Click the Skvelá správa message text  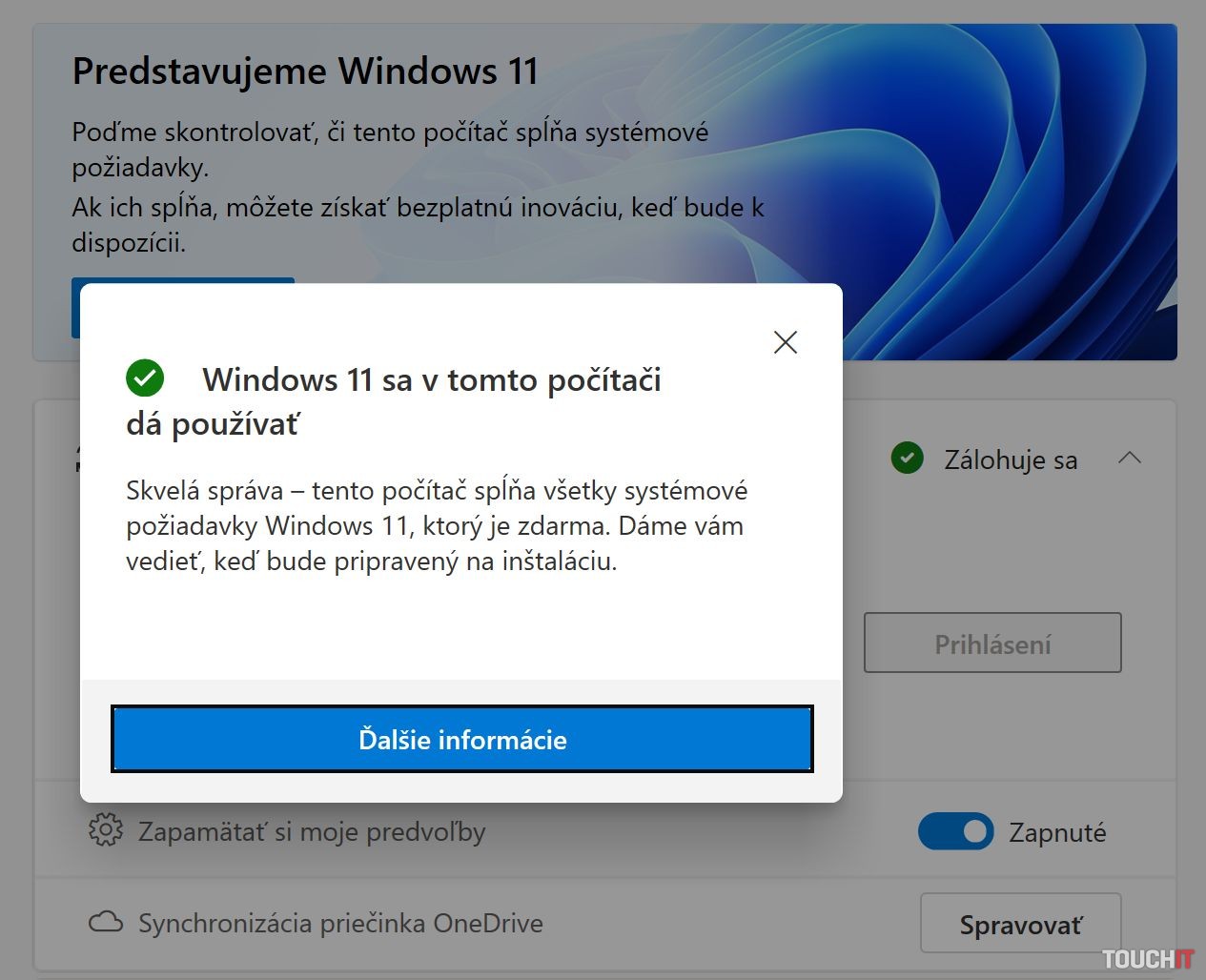pyautogui.click(x=437, y=525)
